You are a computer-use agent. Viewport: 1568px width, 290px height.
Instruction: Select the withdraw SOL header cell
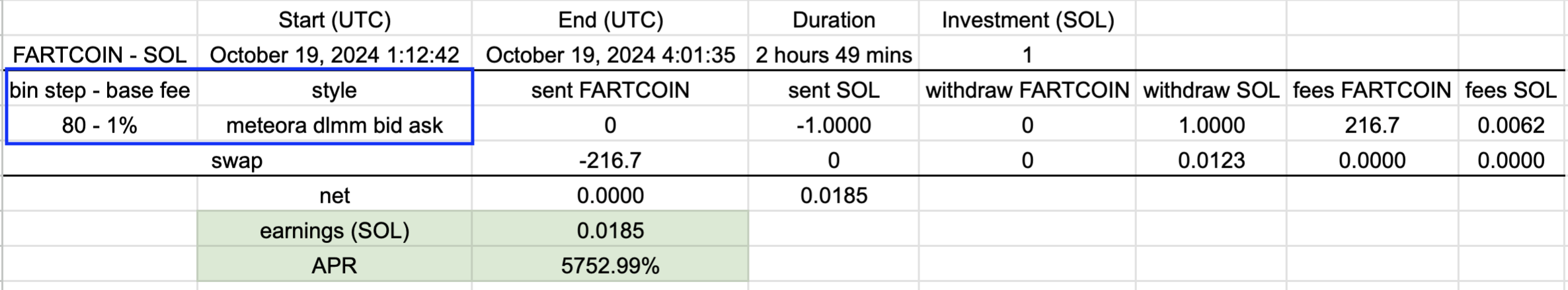tap(1211, 90)
